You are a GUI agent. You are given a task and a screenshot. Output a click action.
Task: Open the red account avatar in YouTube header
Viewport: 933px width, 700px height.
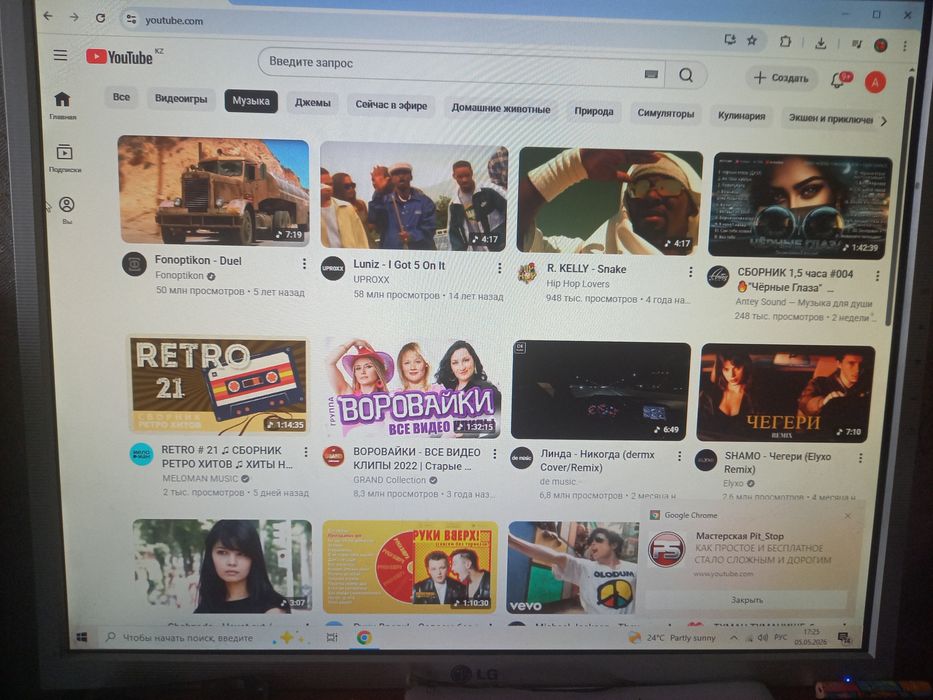[875, 82]
